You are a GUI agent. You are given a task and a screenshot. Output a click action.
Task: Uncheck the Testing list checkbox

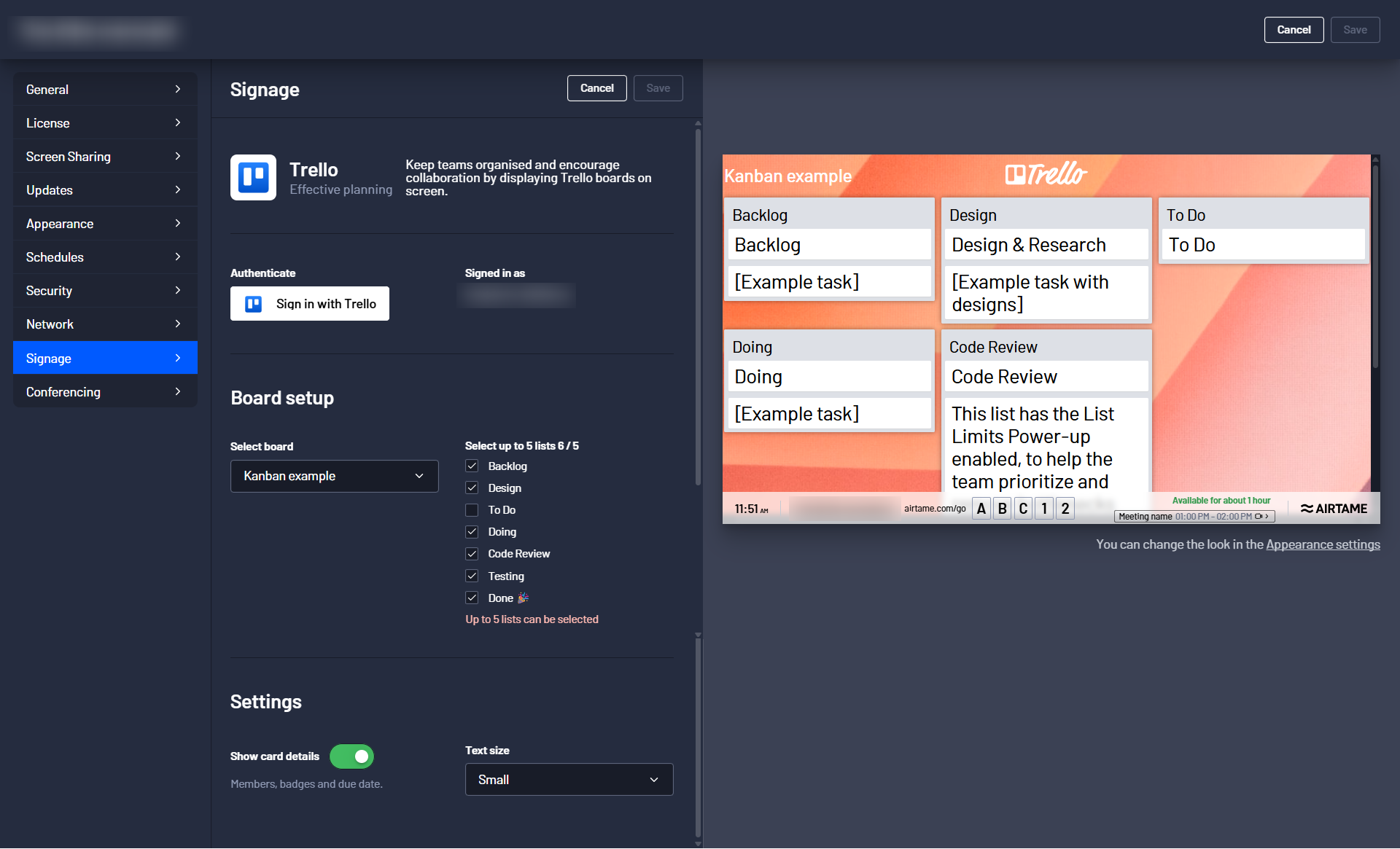472,576
